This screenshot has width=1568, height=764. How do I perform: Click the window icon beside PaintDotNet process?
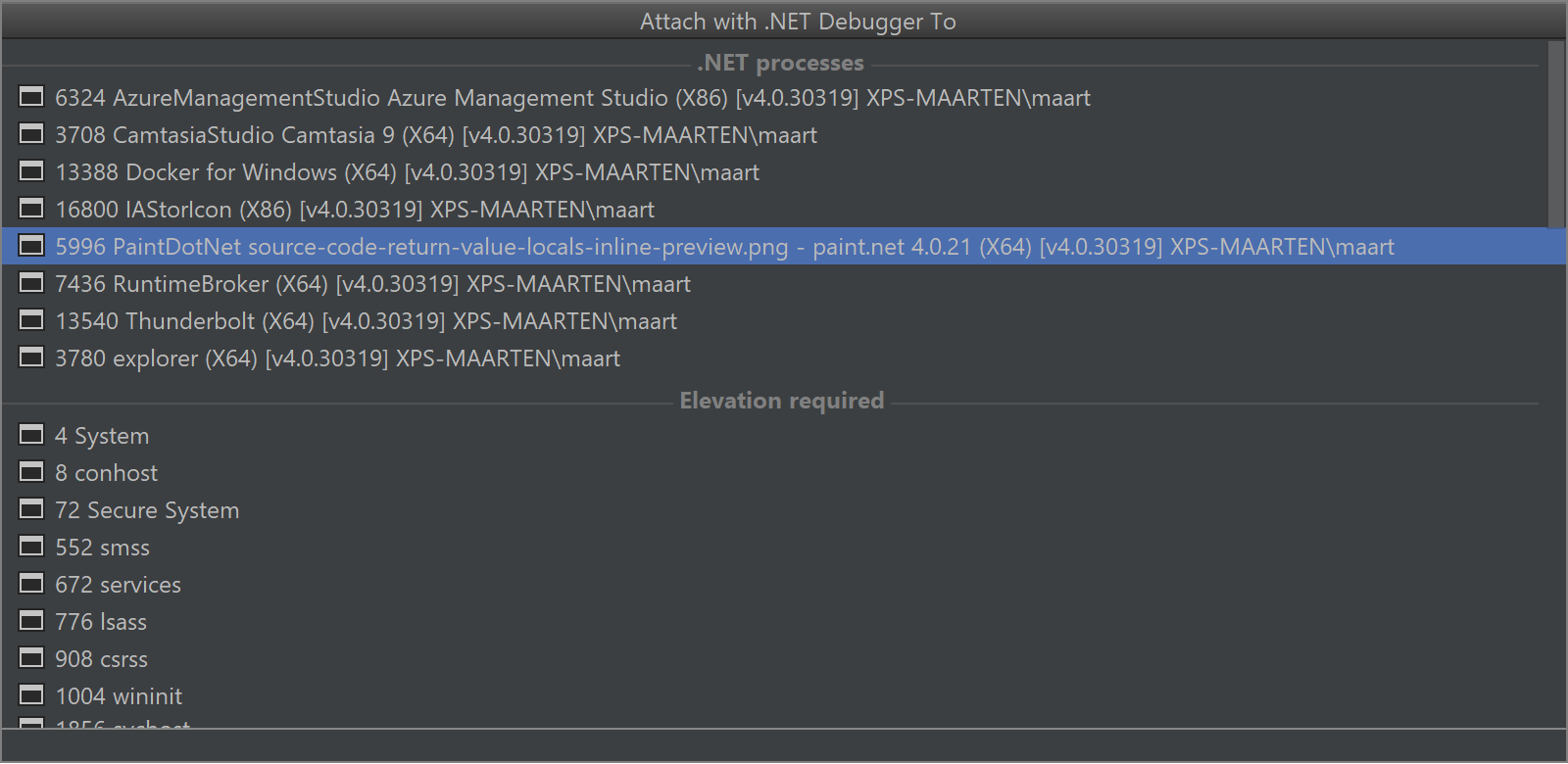pyautogui.click(x=31, y=246)
